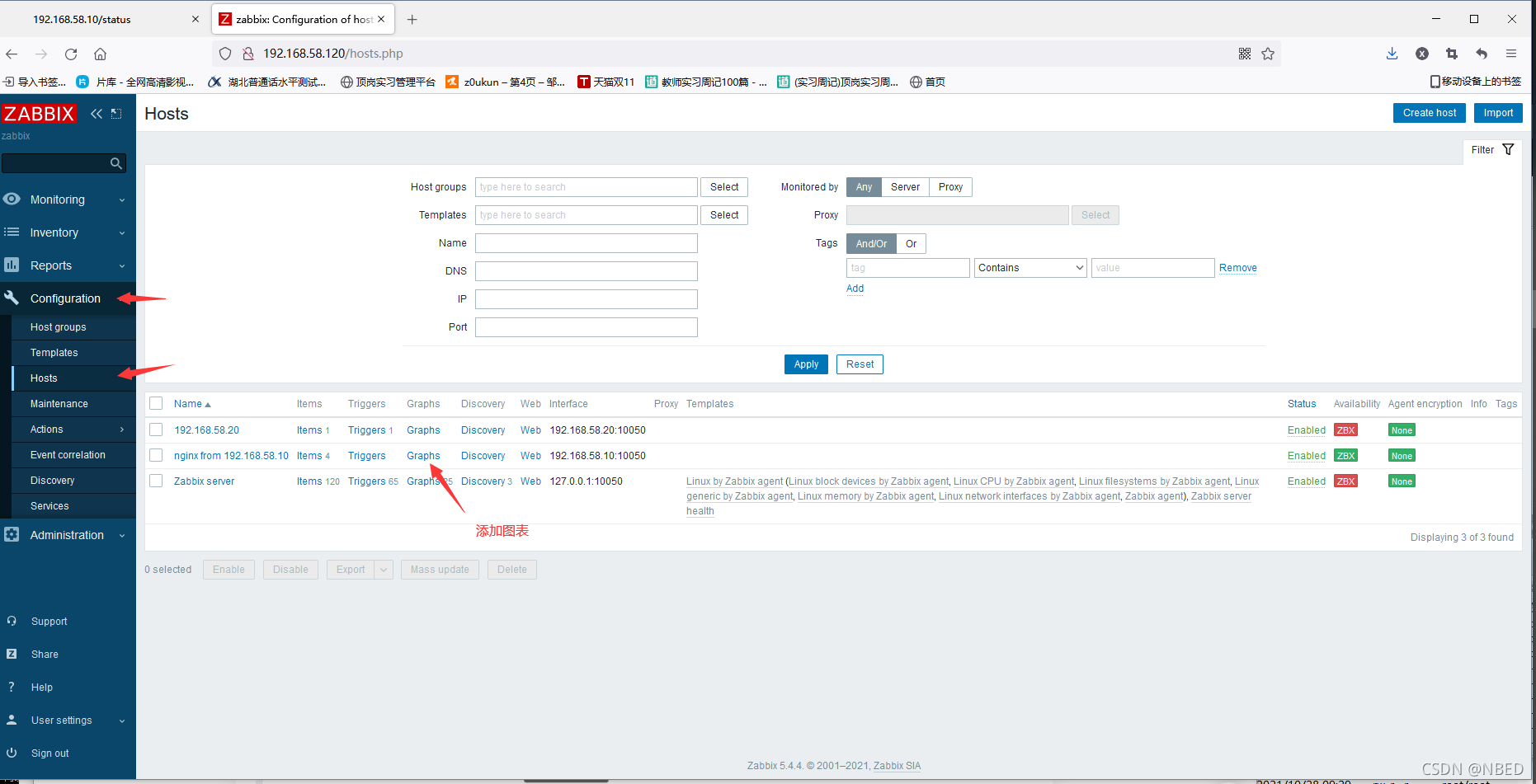Click the sidebar kiosk mode icon
The height and width of the screenshot is (784, 1536).
coord(116,114)
